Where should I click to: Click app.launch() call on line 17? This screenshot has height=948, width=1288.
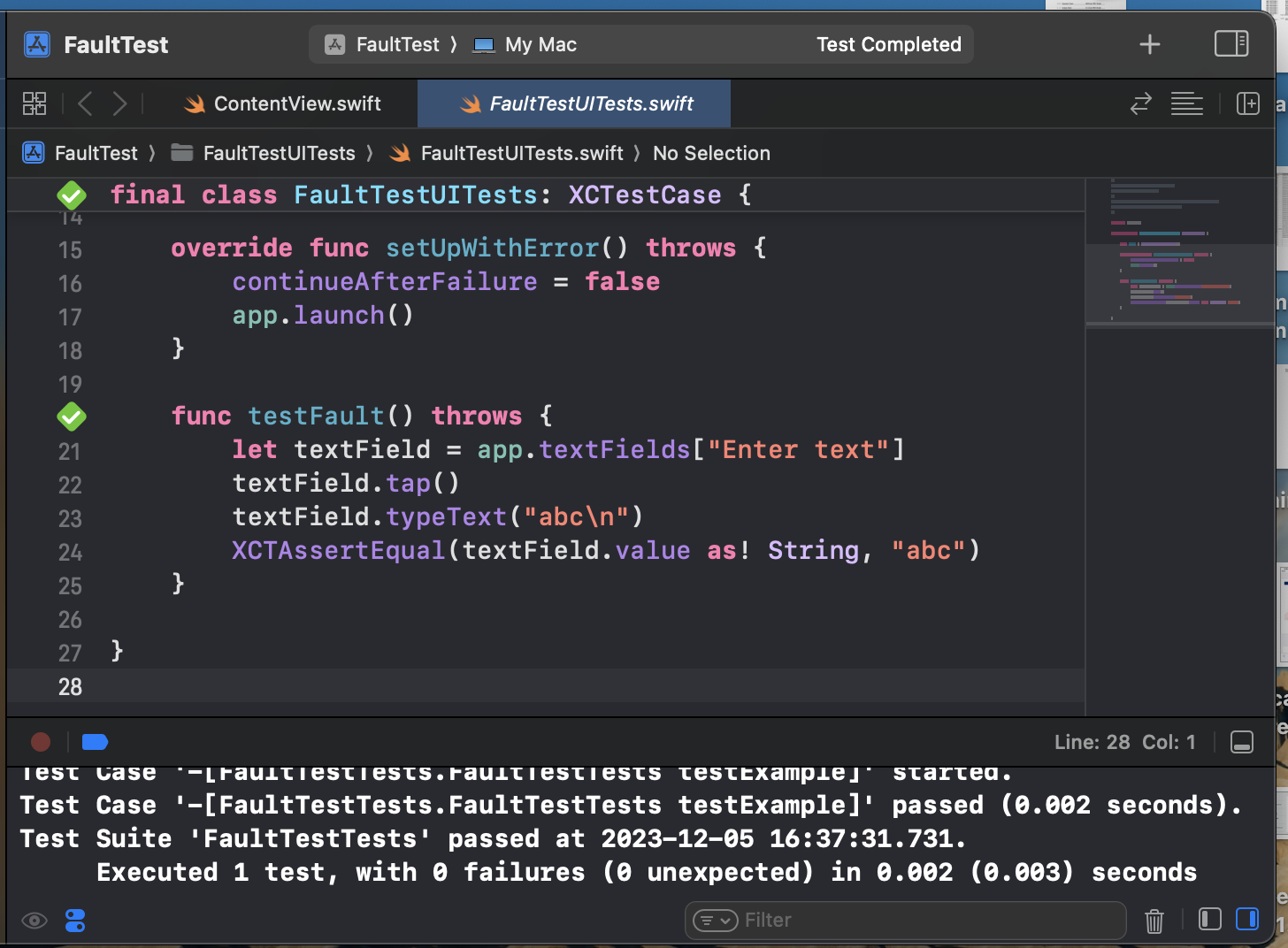[x=323, y=315]
